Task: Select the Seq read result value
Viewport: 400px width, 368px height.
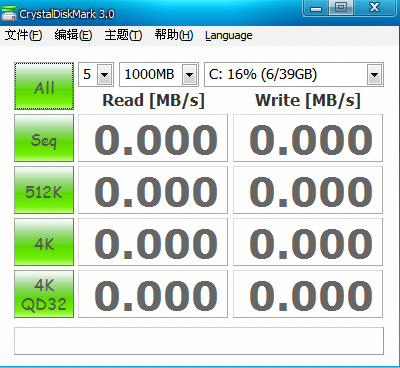Action: coord(153,138)
